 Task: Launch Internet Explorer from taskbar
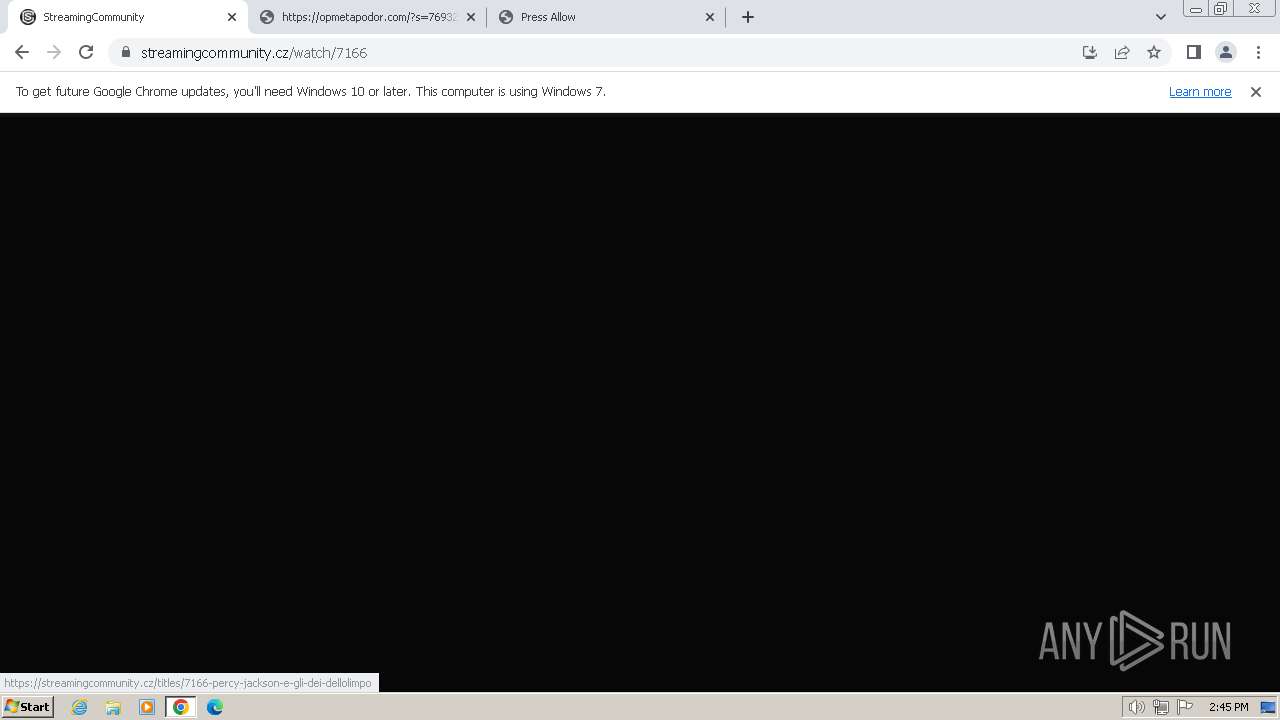pyautogui.click(x=80, y=707)
